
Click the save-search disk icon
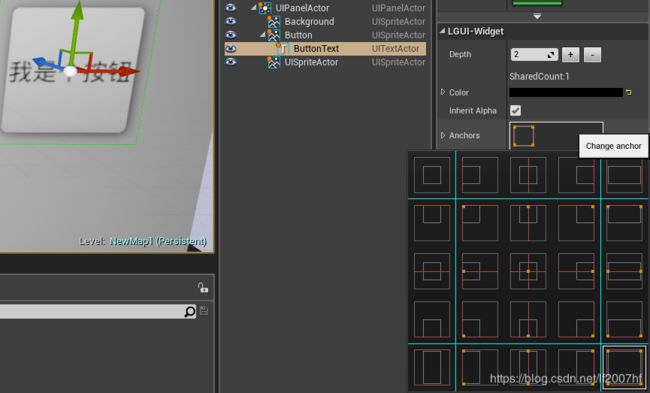pyautogui.click(x=204, y=311)
